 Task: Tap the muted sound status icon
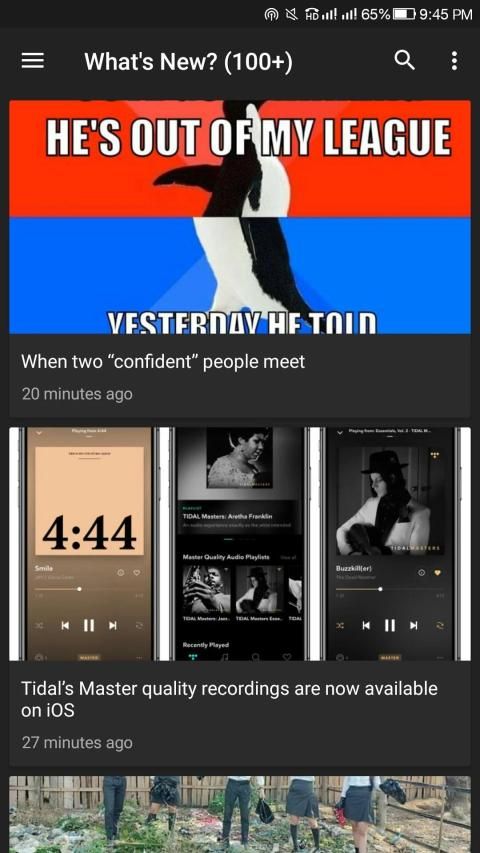[292, 15]
